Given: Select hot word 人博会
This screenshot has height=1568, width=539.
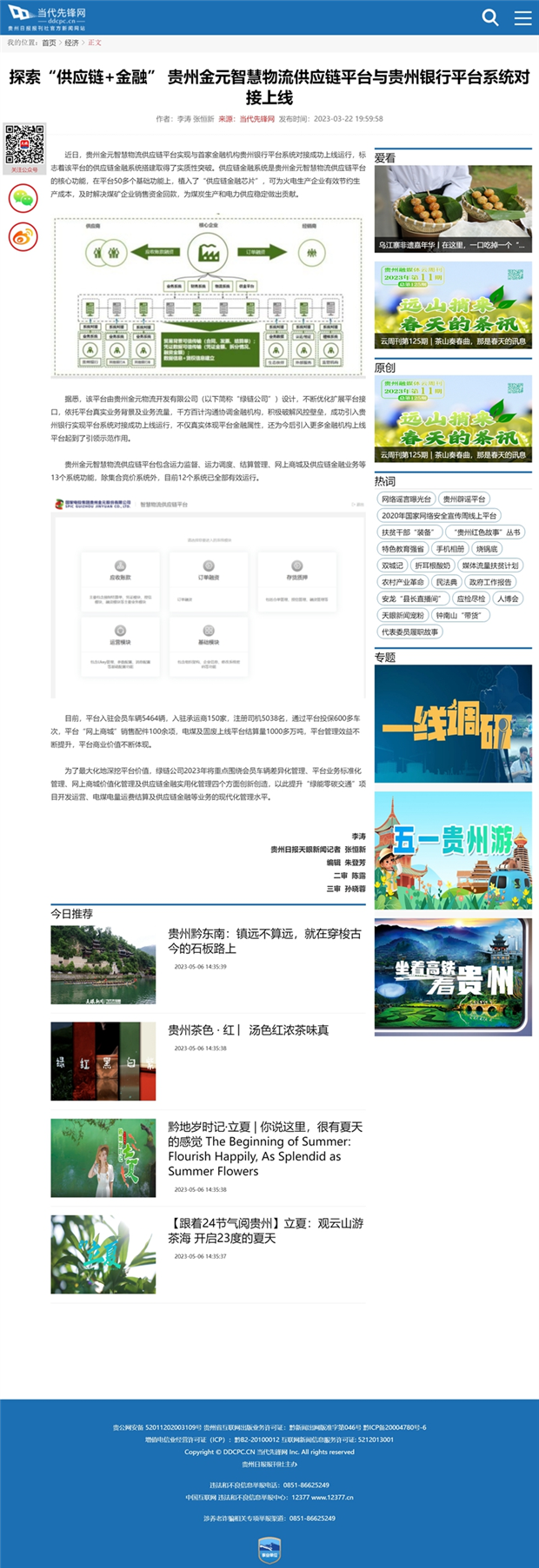Looking at the screenshot, I should (508, 599).
